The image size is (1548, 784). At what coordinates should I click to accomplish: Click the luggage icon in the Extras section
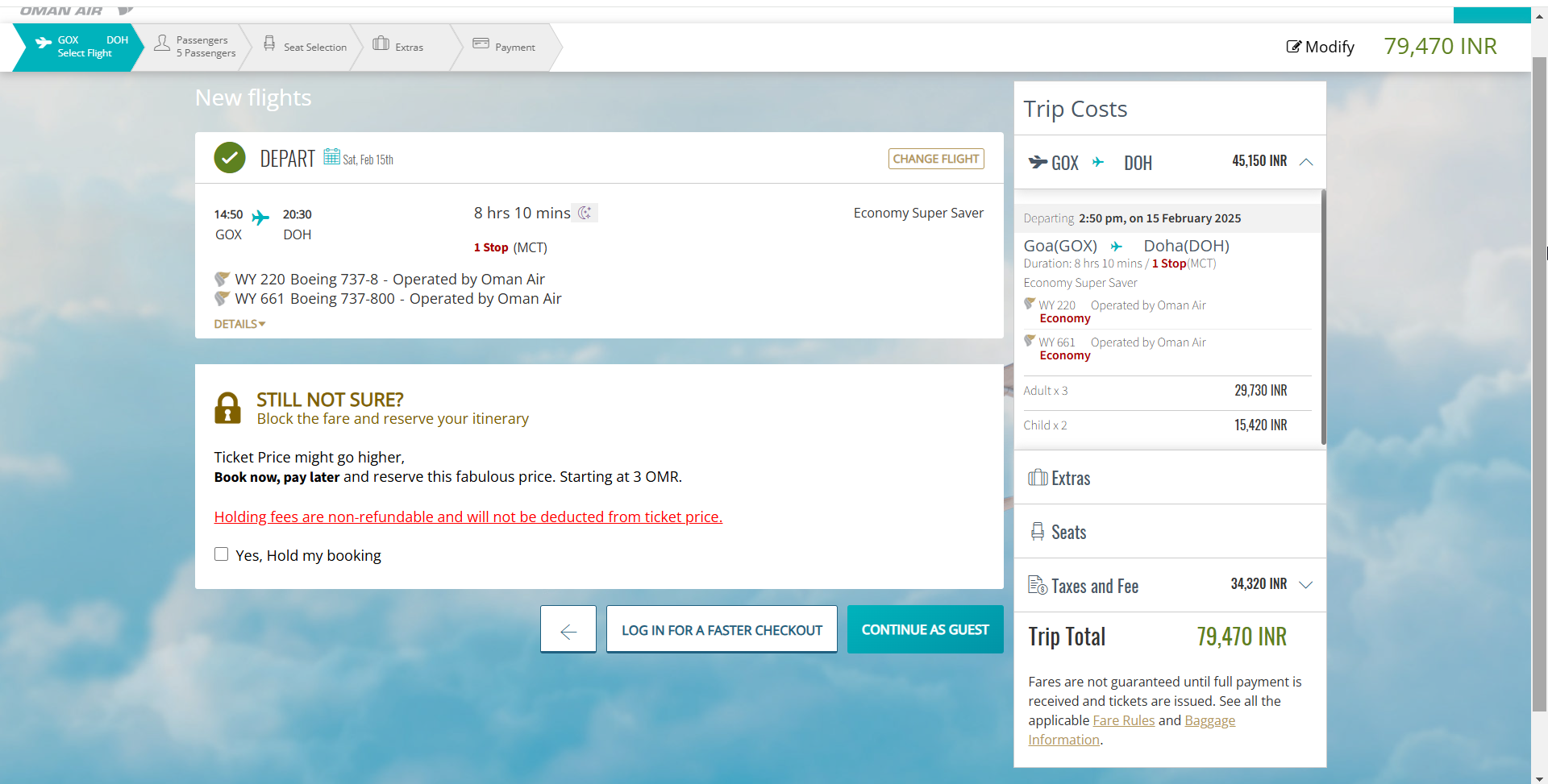coord(1038,478)
